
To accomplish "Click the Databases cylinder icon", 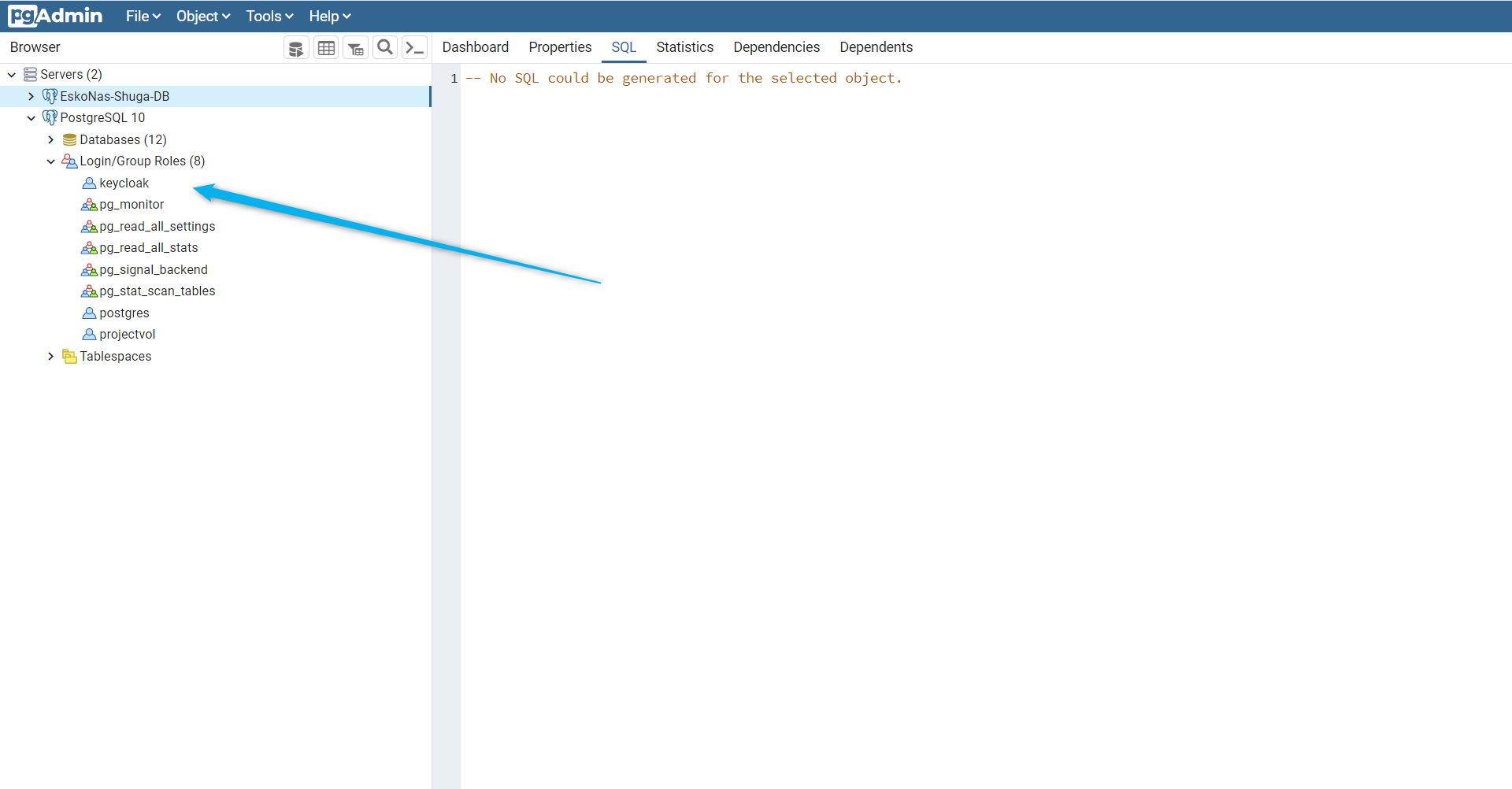I will [x=69, y=139].
